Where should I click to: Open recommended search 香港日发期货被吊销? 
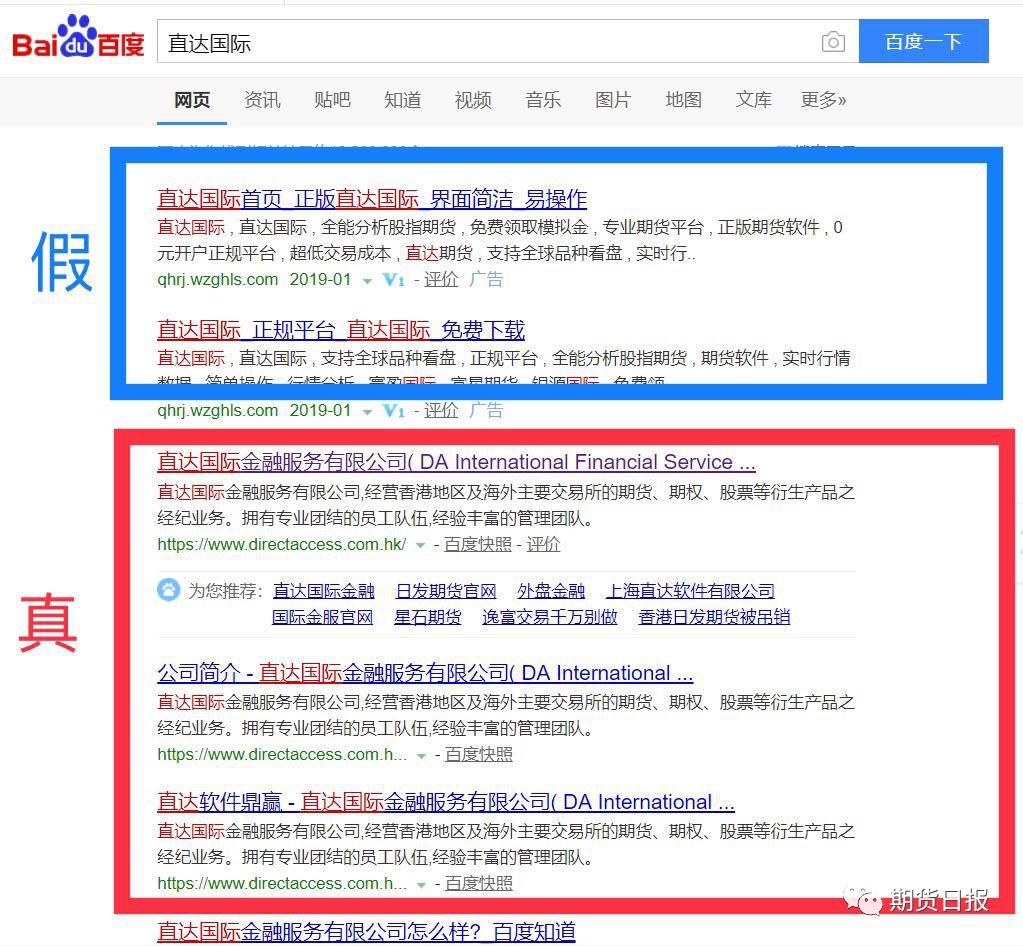pos(714,617)
